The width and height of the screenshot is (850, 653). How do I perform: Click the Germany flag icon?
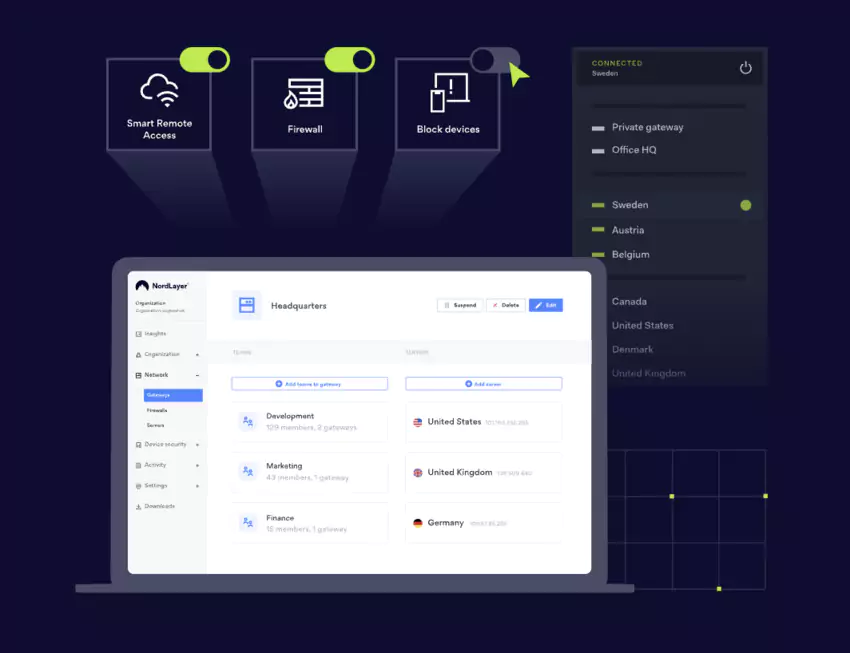pos(419,522)
